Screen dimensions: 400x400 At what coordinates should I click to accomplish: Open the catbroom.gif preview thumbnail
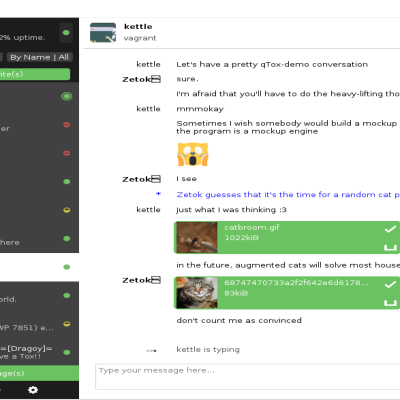(x=197, y=238)
